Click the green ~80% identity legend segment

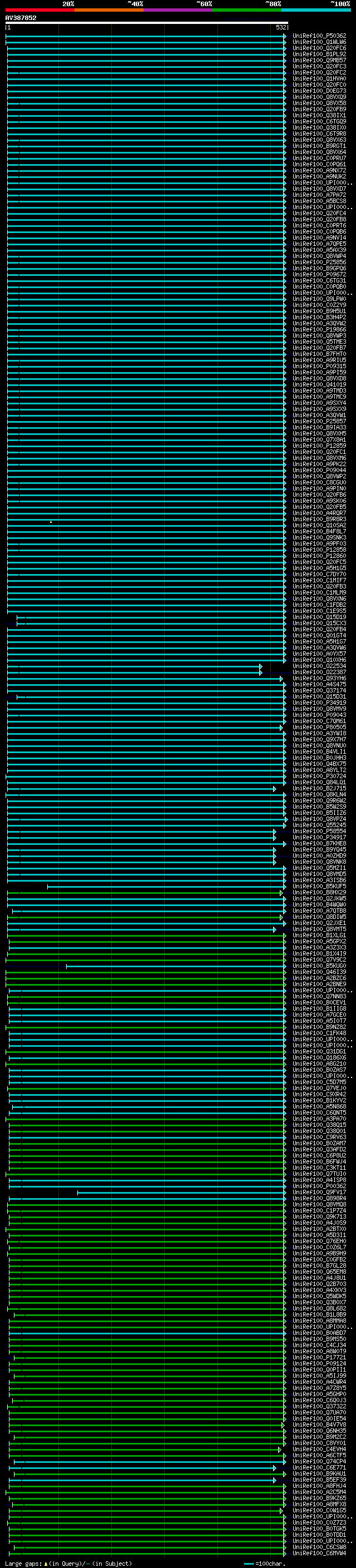click(x=247, y=10)
